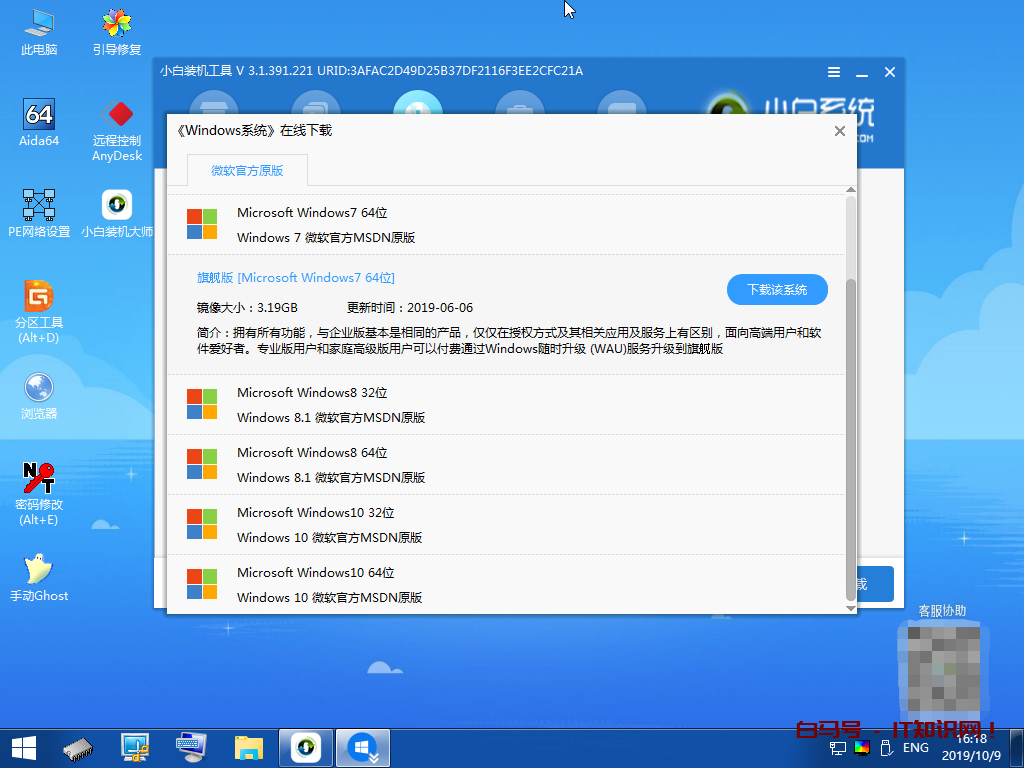Screen dimensions: 1024x768
Task: Open the 分区工具 partition tool
Action: pos(39,303)
